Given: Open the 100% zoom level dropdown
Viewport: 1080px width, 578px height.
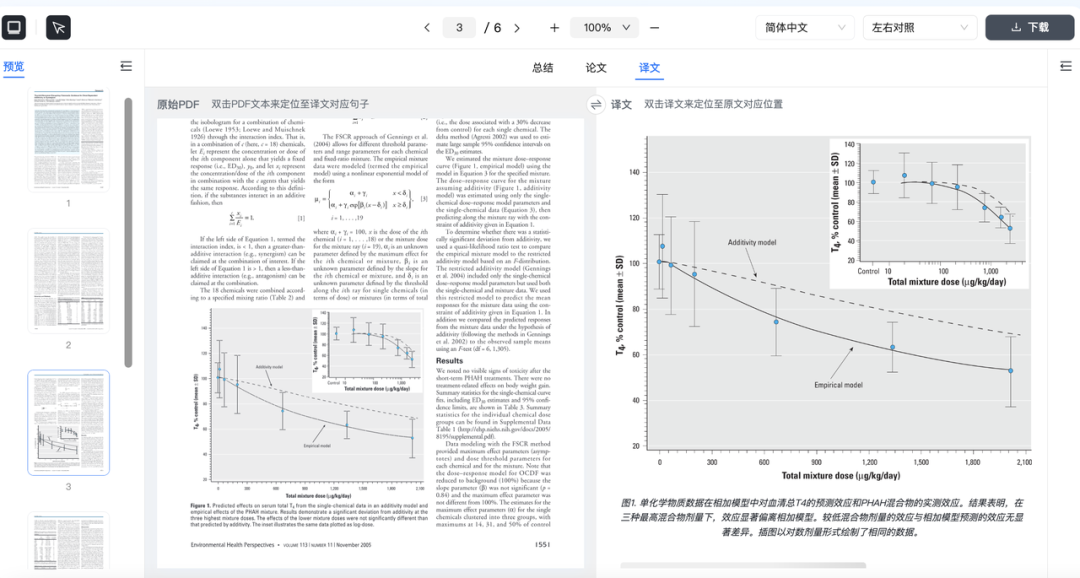Looking at the screenshot, I should pos(604,28).
